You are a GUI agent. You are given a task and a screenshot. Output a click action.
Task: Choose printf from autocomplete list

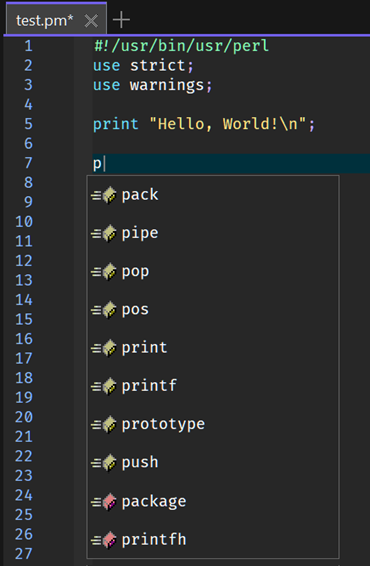click(x=213, y=386)
